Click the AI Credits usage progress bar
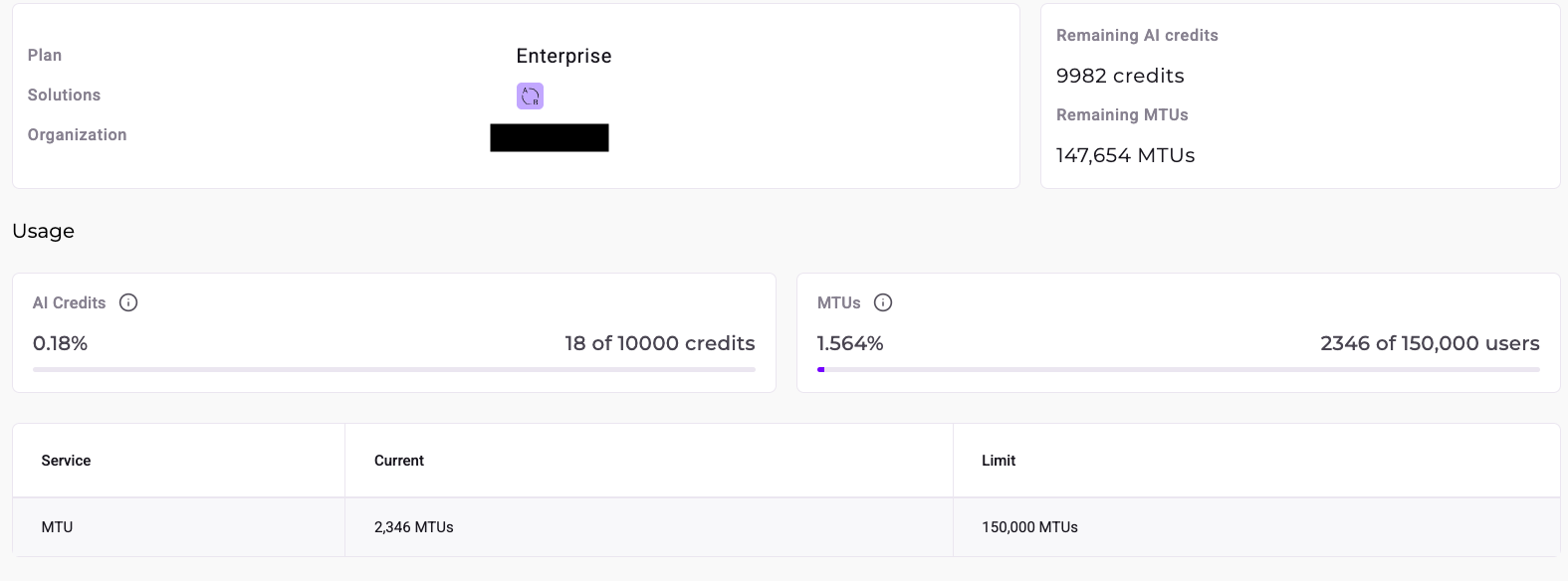Screen dimensions: 1568x581 tap(393, 369)
